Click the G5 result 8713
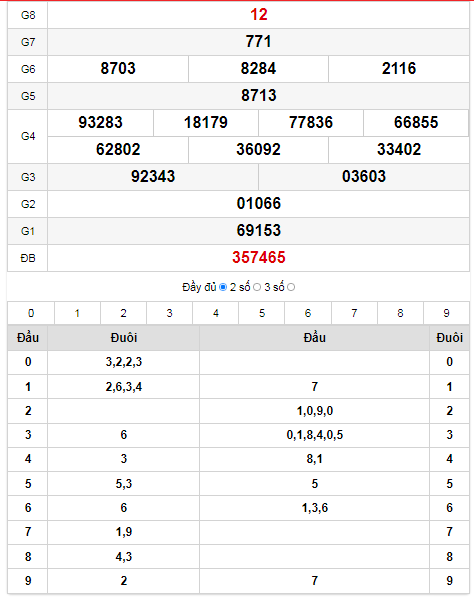Viewport: 474px width, 597px height. (259, 95)
